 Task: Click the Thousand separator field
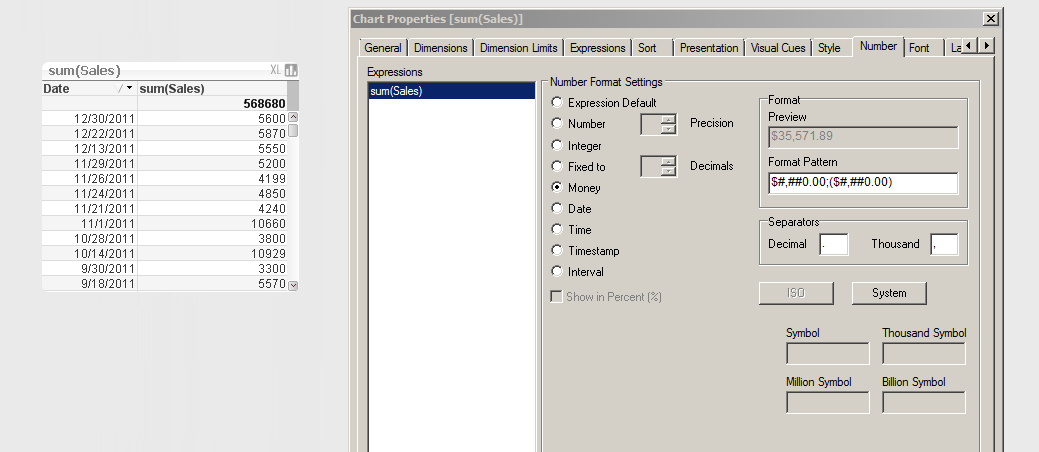(944, 244)
